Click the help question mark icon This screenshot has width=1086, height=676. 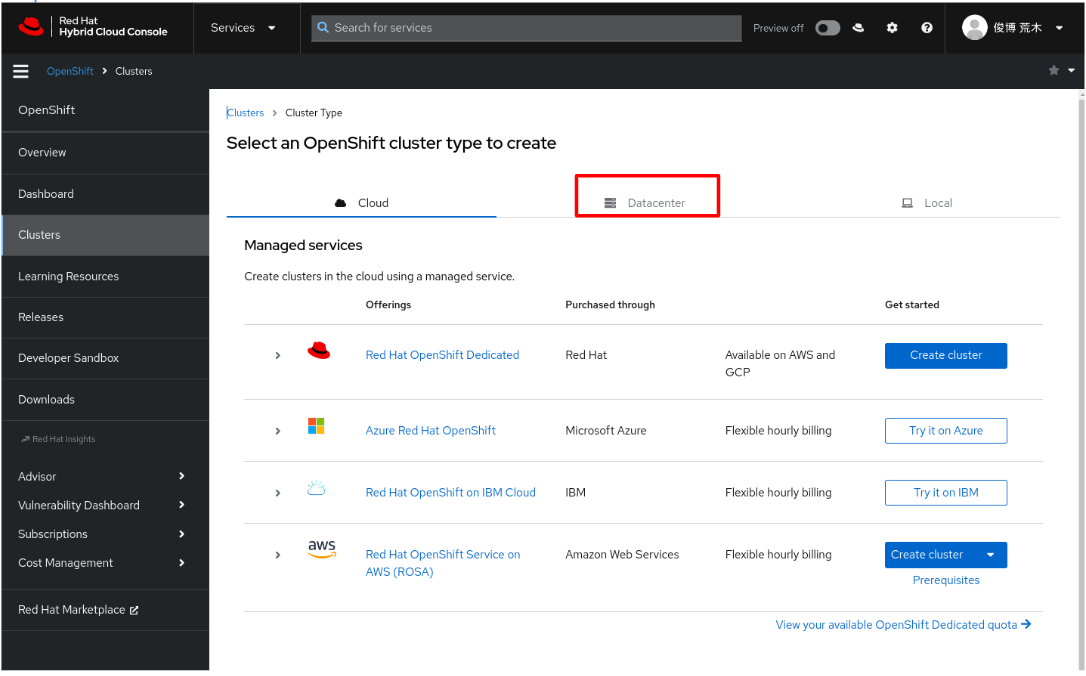click(x=926, y=27)
